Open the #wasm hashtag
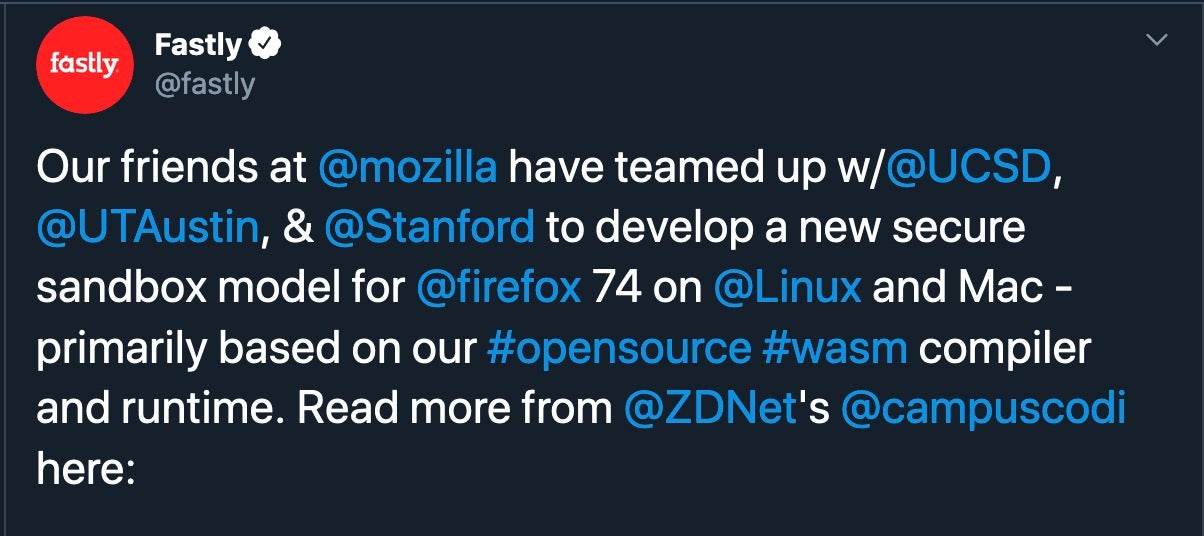Viewport: 1204px width, 536px height. pyautogui.click(x=835, y=348)
